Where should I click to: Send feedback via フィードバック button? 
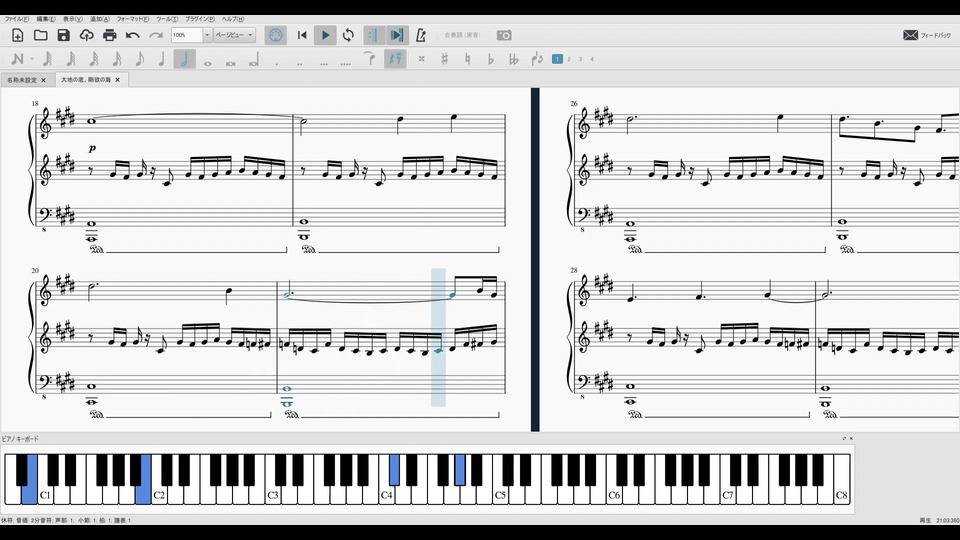point(928,36)
